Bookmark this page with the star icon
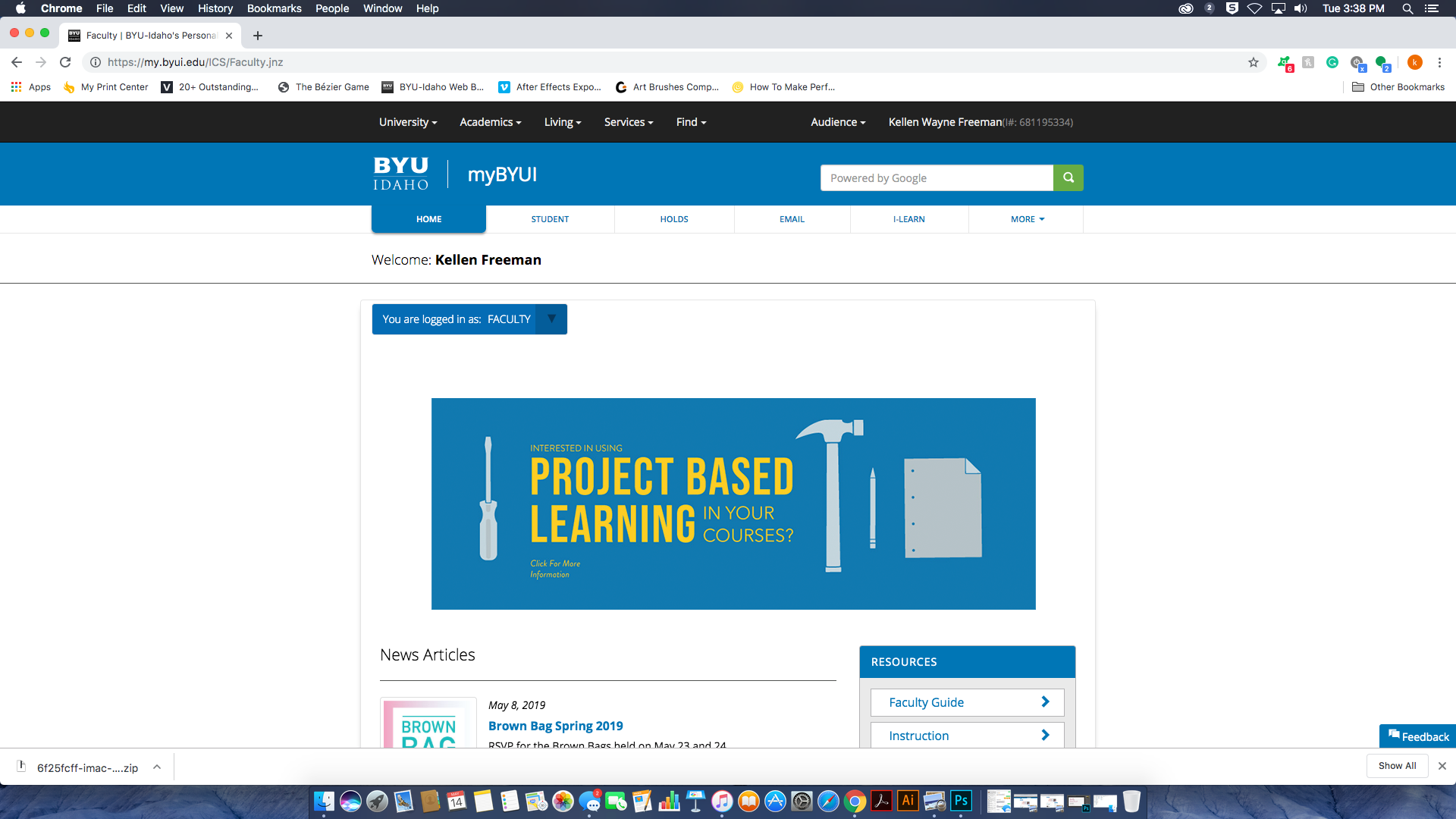The image size is (1456, 819). [1254, 62]
